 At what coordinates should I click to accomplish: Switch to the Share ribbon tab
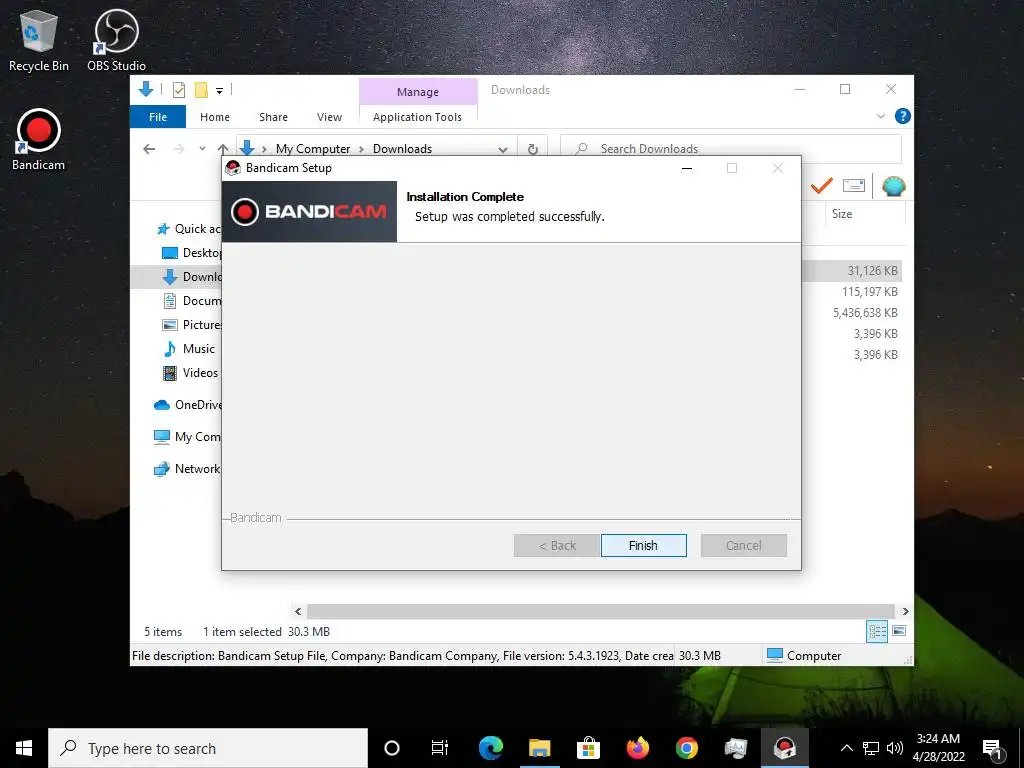[x=273, y=117]
